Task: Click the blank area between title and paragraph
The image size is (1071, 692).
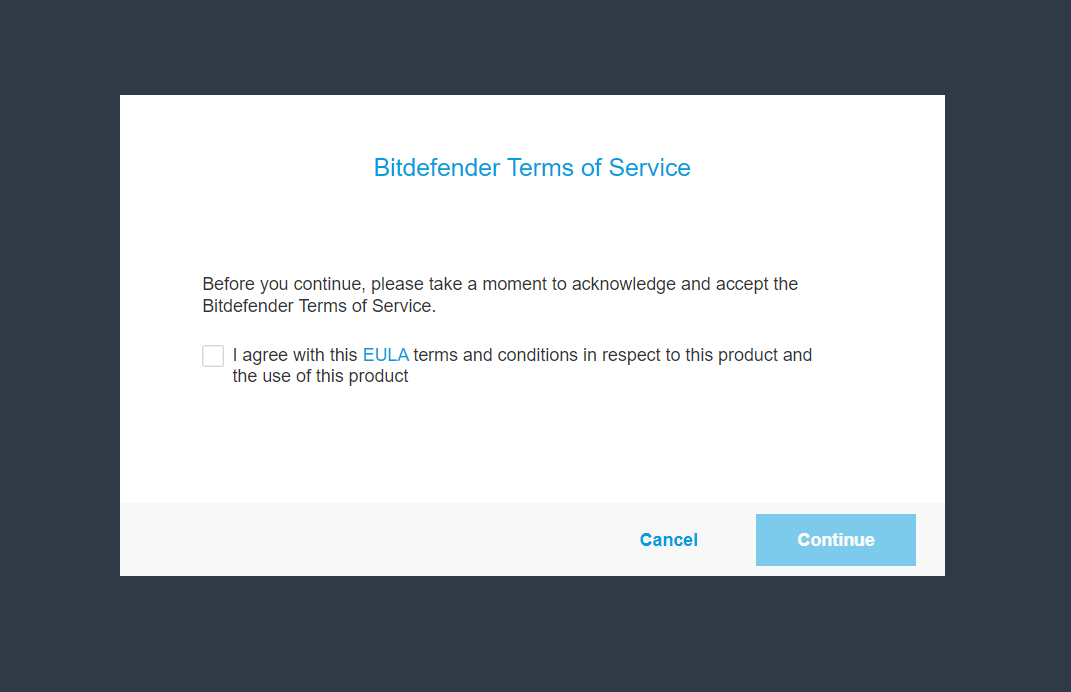Action: pos(533,229)
